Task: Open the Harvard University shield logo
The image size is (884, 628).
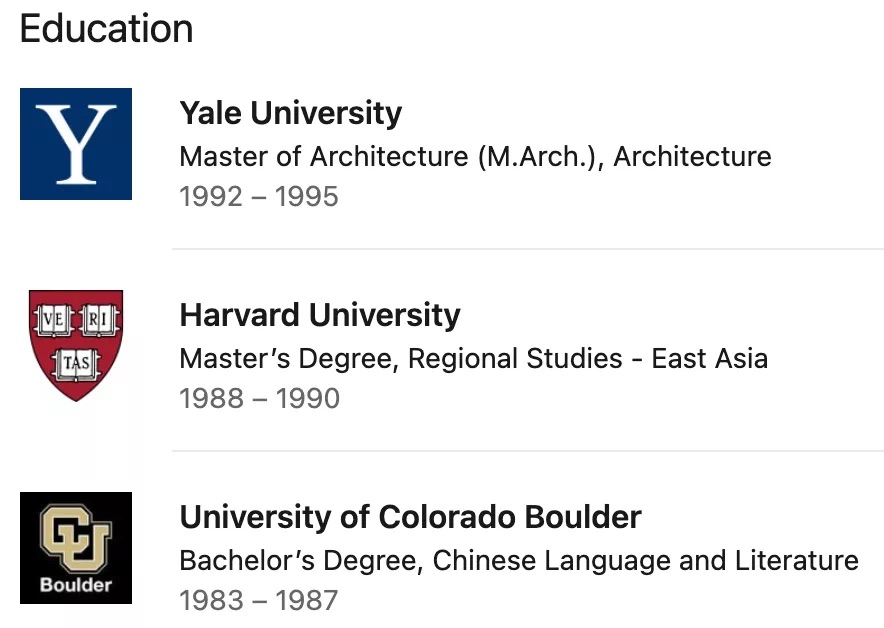Action: tap(76, 345)
